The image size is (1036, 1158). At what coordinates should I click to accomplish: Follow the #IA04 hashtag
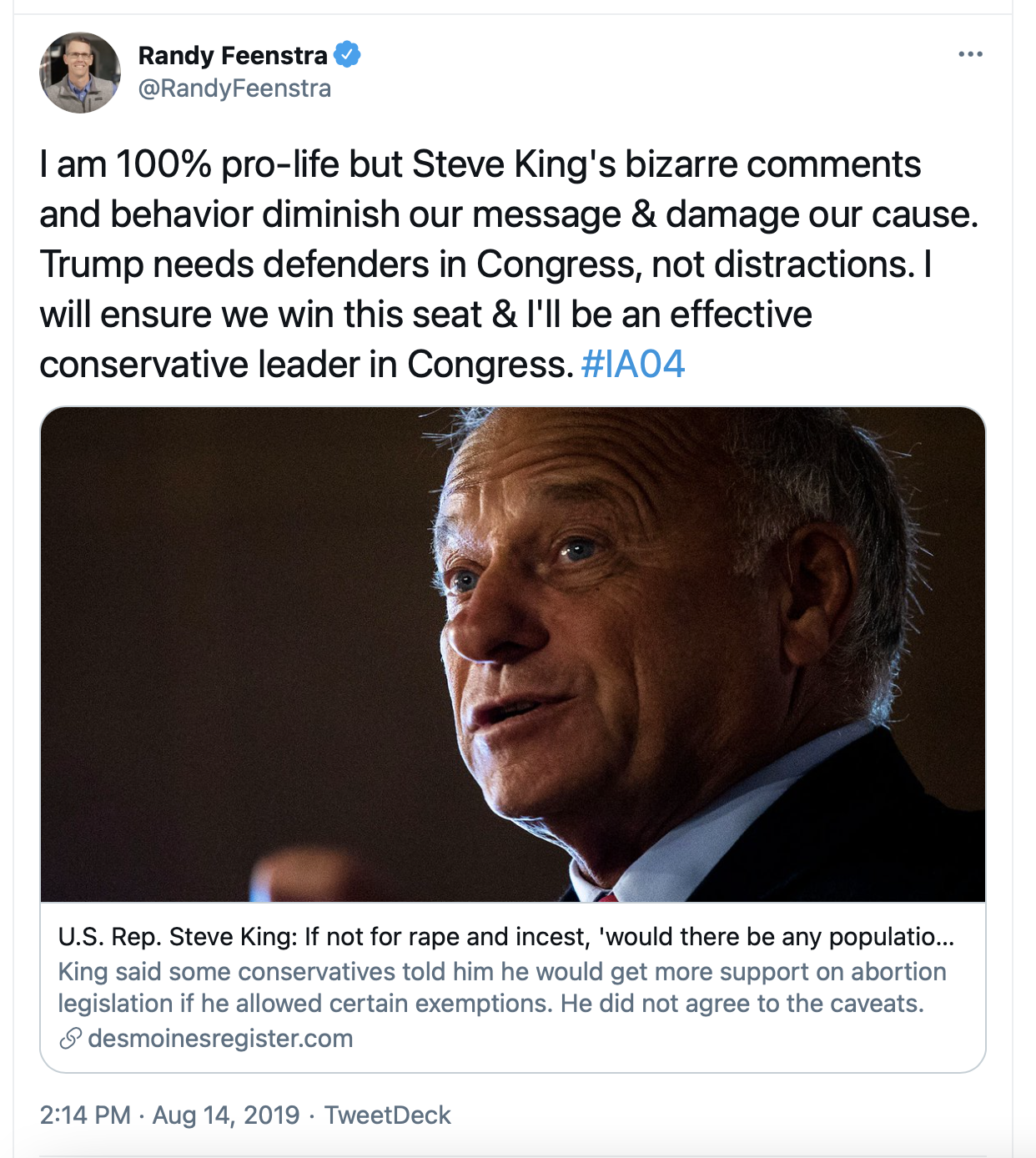click(x=633, y=364)
